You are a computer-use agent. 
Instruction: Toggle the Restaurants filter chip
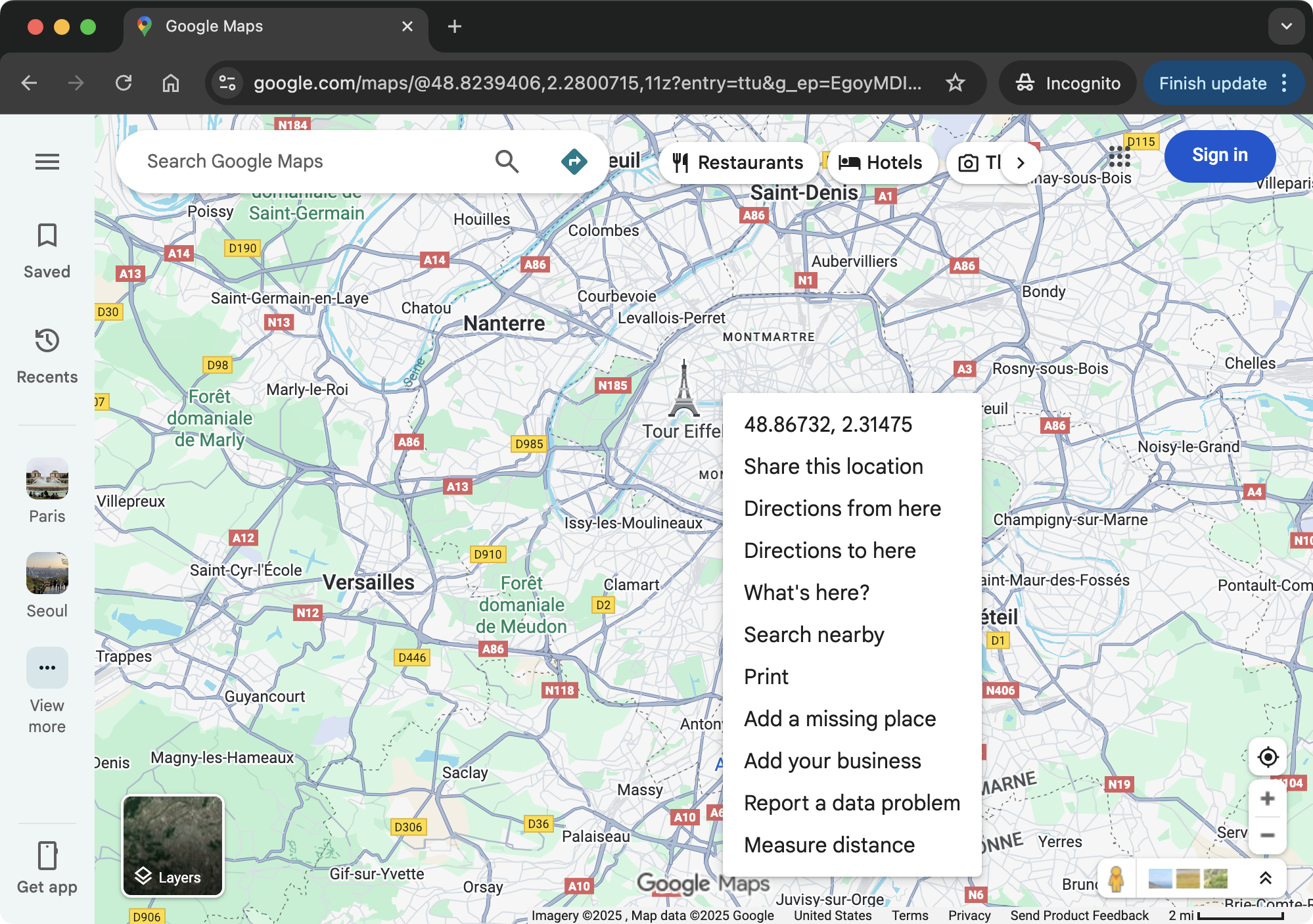pos(738,162)
